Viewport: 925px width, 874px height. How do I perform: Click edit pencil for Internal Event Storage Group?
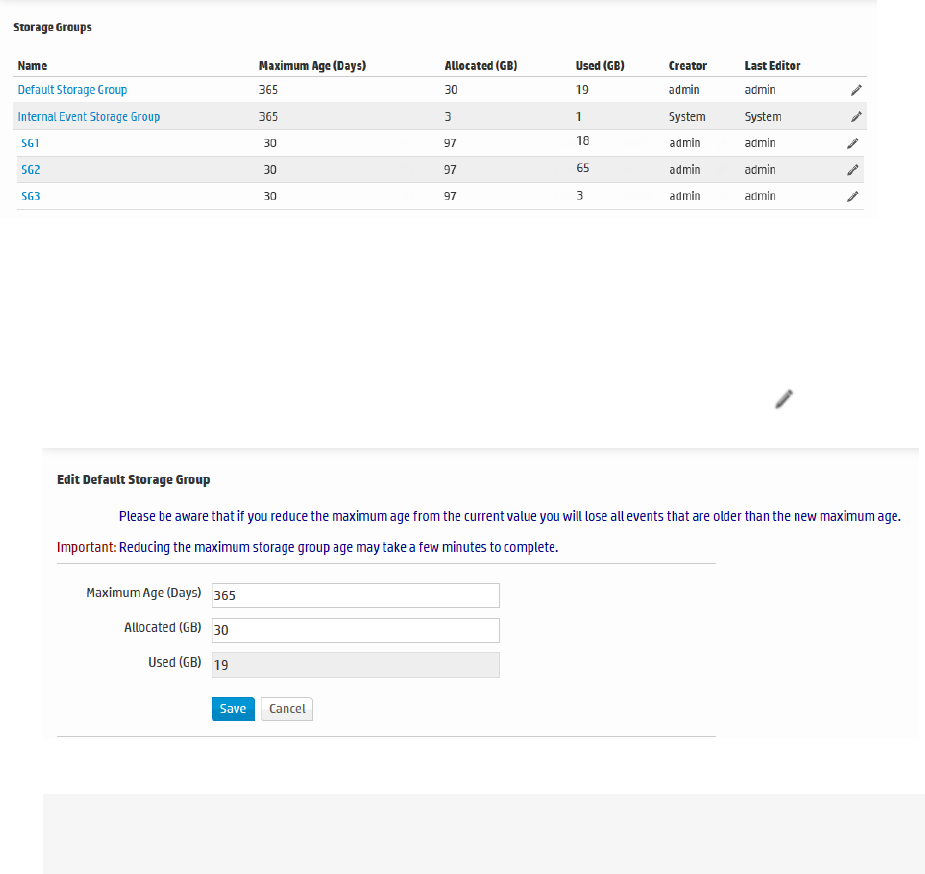click(856, 117)
